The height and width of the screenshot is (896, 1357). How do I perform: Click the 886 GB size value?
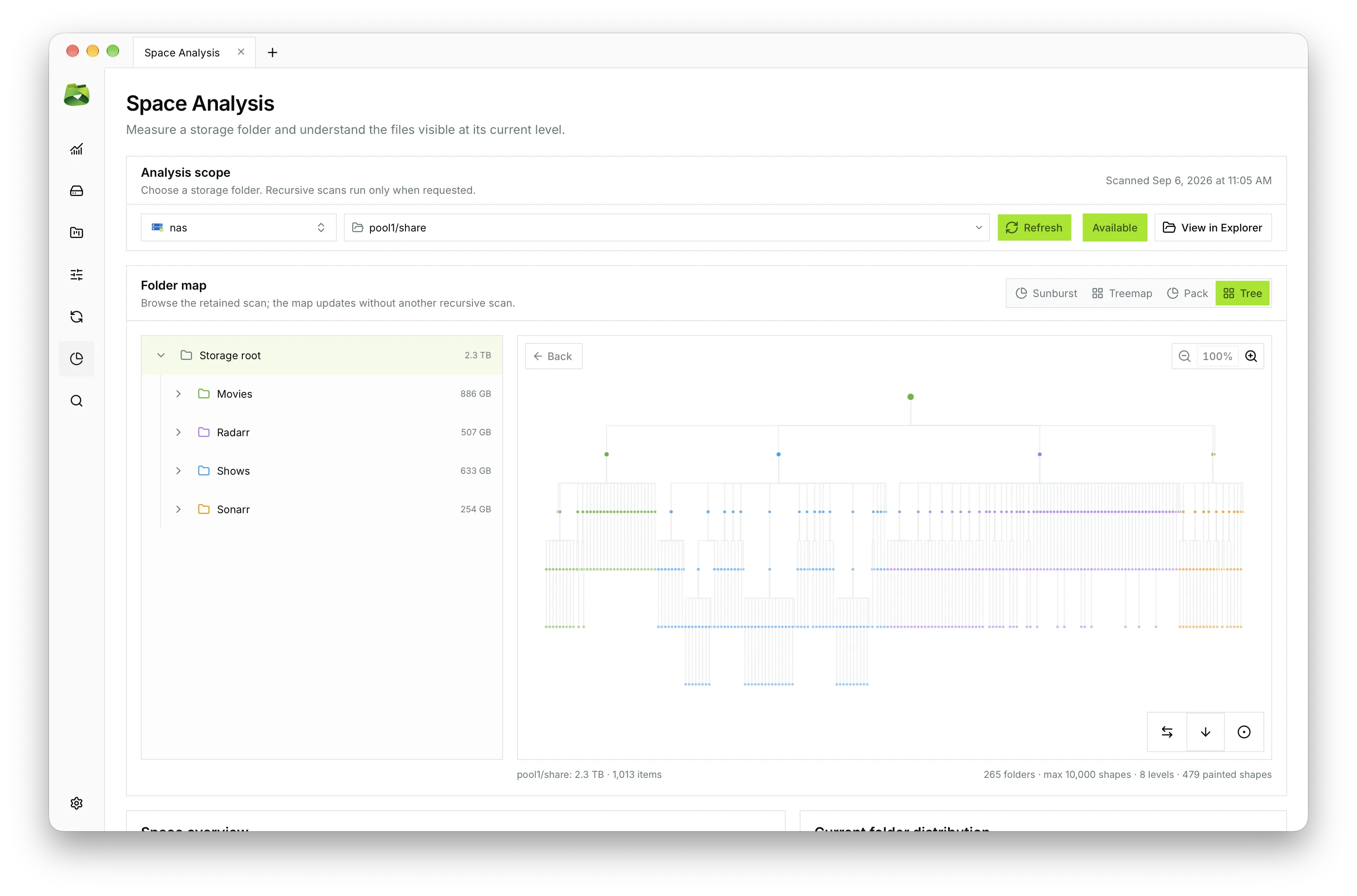pos(476,394)
